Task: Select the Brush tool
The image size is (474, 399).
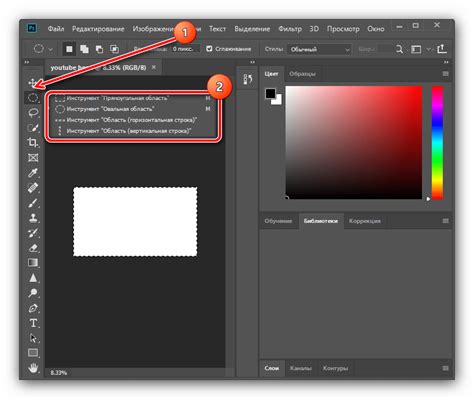Action: point(33,203)
